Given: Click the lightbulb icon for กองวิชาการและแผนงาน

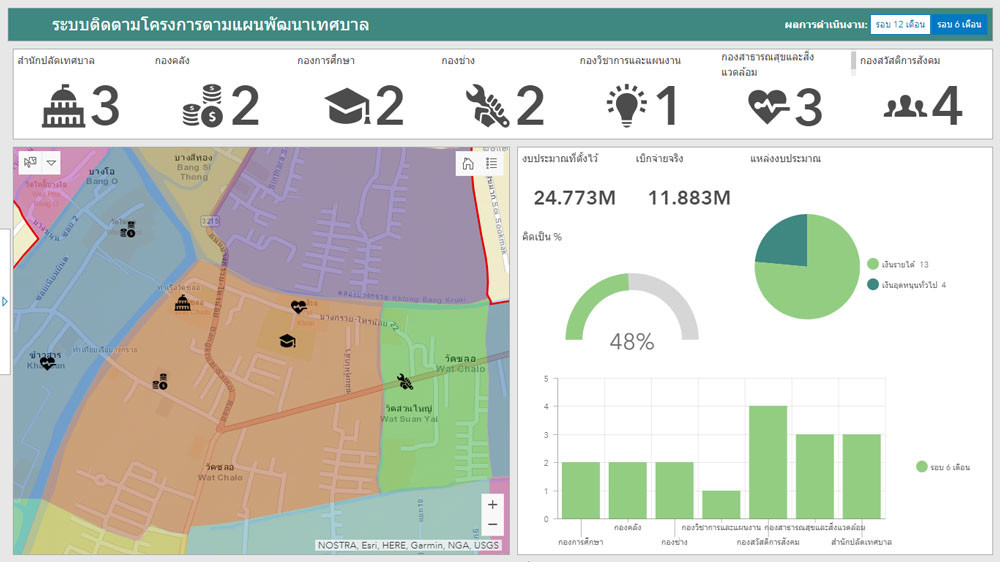Looking at the screenshot, I should click(x=627, y=106).
